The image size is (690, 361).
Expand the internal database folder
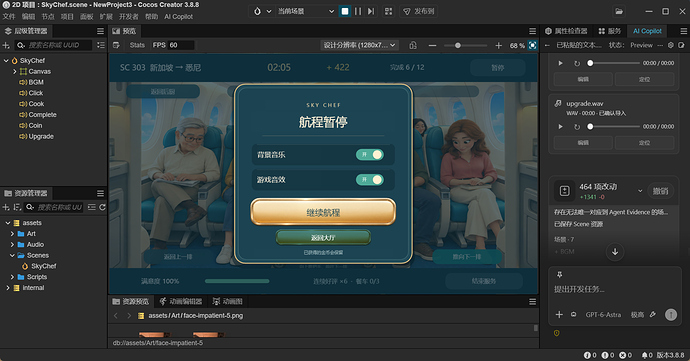(x=7, y=288)
